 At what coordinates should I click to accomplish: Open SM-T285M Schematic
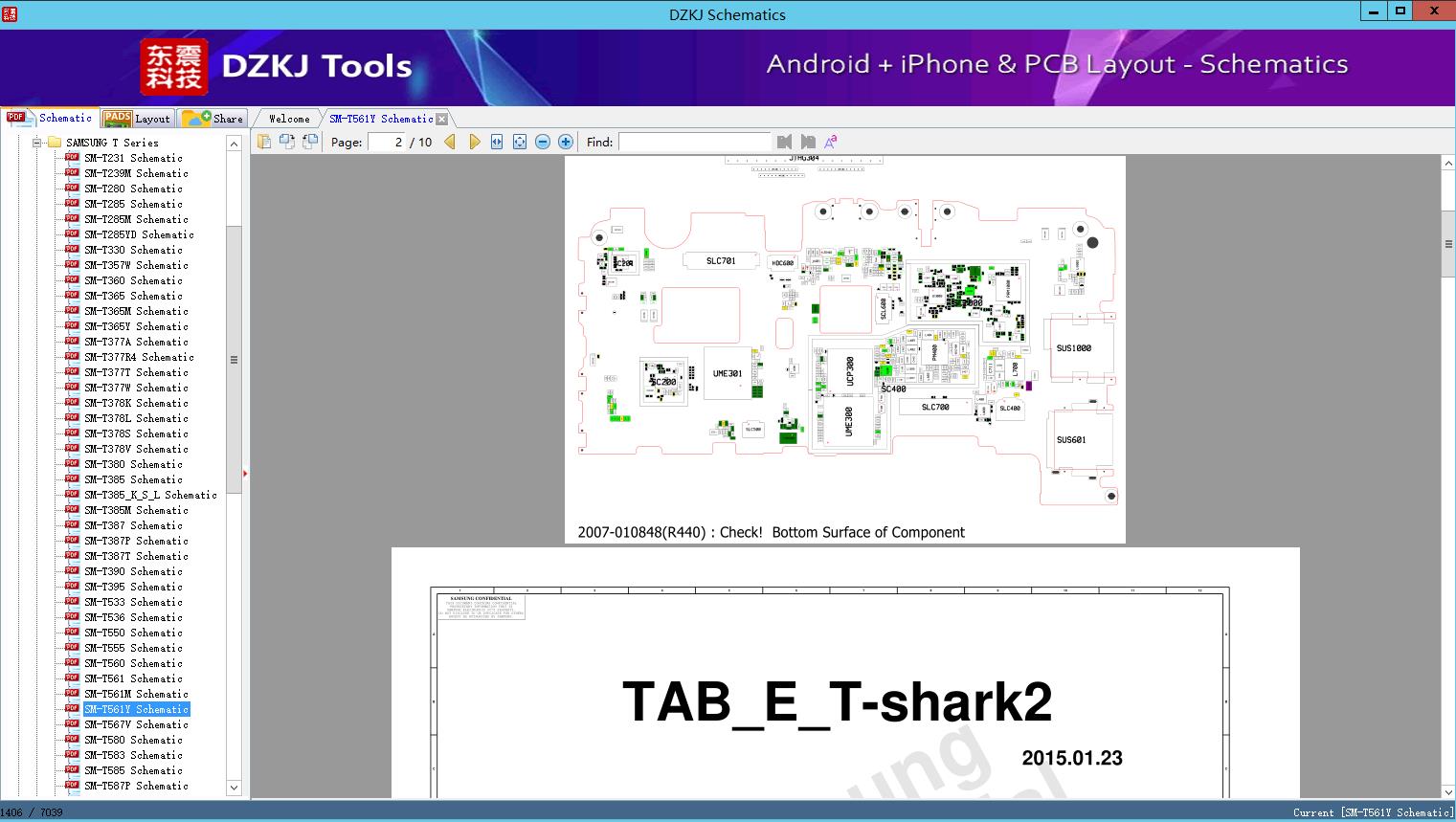[x=136, y=219]
